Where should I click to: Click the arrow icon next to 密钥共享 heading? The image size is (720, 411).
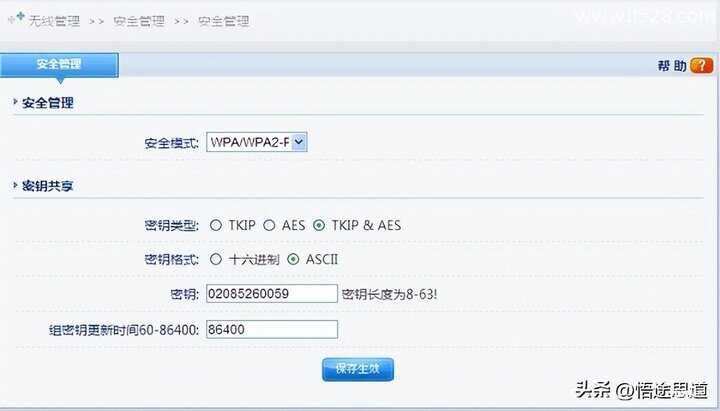pyautogui.click(x=16, y=185)
